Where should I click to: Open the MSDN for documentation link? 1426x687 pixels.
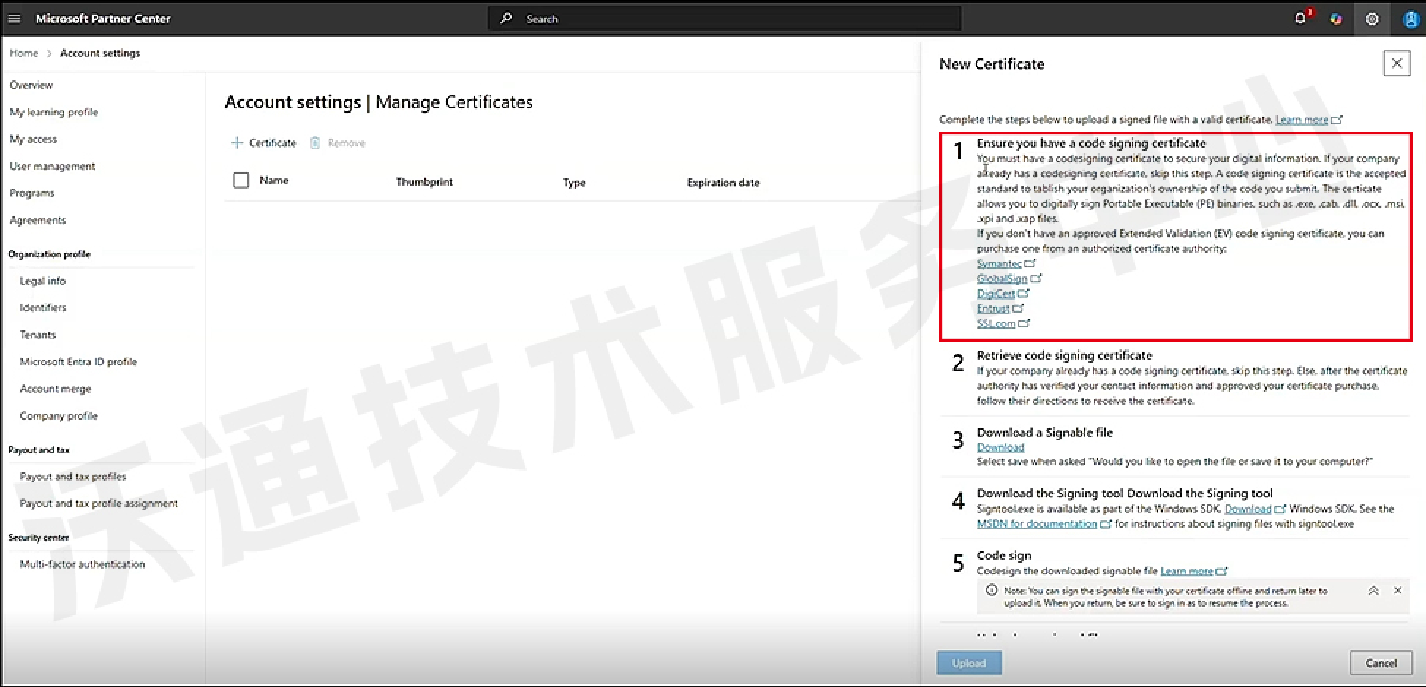coord(1037,523)
